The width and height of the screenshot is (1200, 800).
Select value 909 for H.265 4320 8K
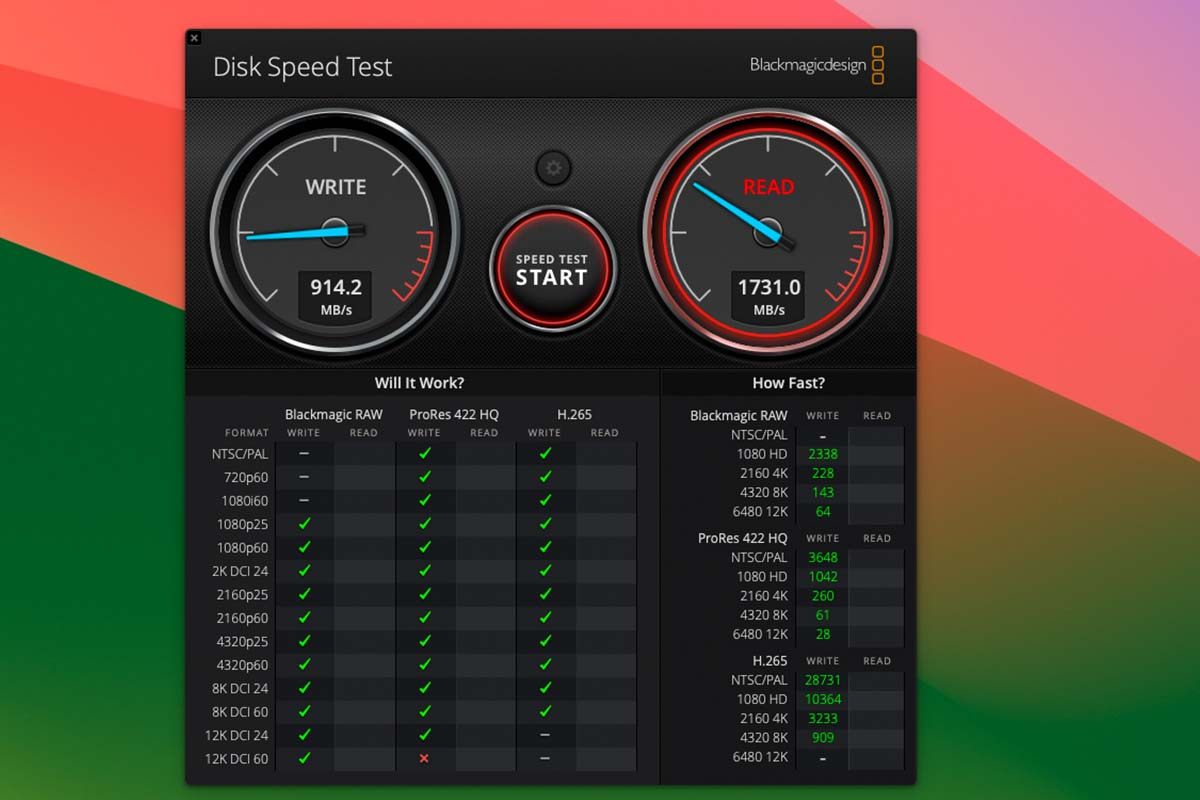click(823, 738)
